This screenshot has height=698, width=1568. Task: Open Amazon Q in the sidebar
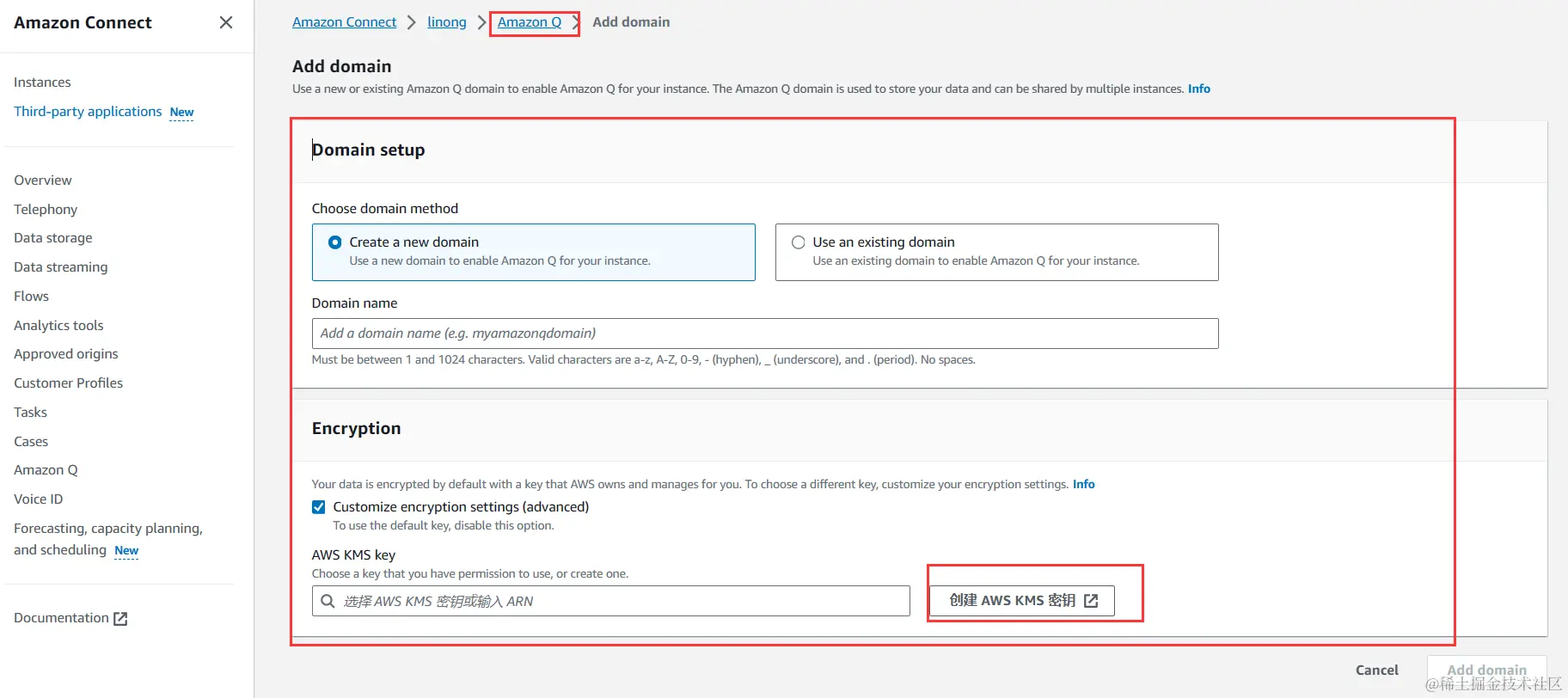pyautogui.click(x=46, y=470)
